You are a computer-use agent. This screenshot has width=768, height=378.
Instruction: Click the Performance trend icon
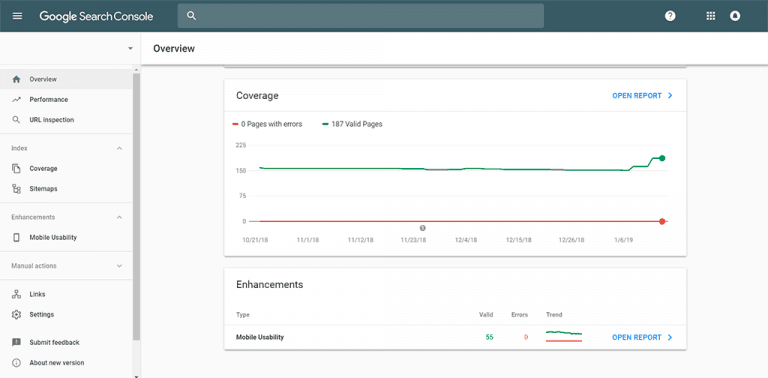(x=16, y=99)
